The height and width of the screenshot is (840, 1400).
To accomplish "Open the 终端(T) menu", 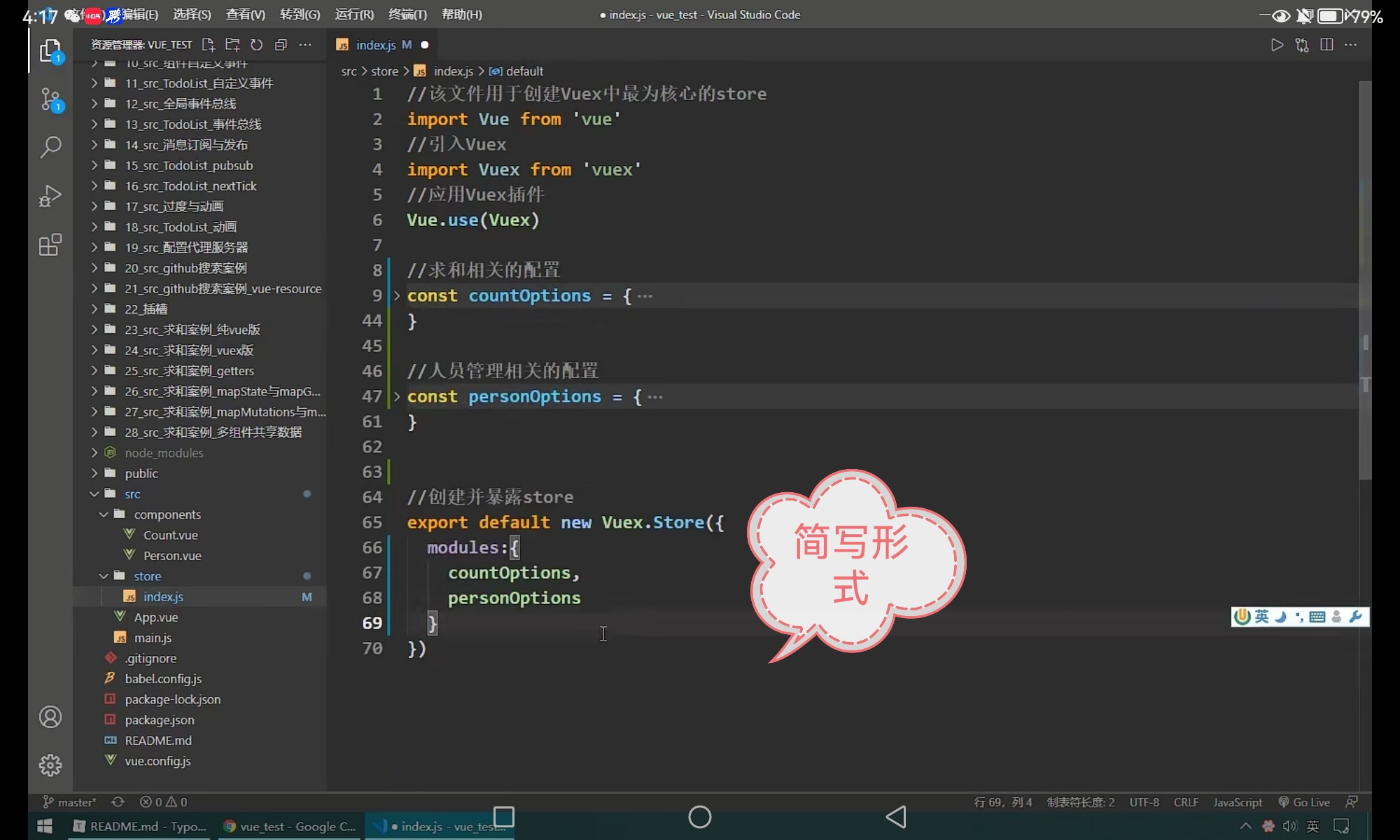I will 407,15.
